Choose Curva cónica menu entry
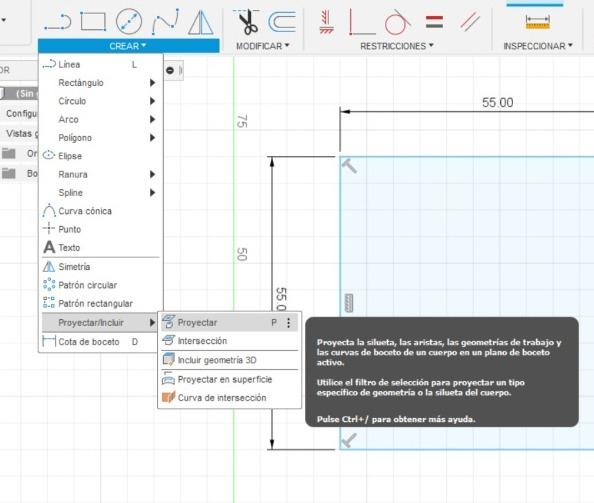594x503 pixels. (101, 211)
